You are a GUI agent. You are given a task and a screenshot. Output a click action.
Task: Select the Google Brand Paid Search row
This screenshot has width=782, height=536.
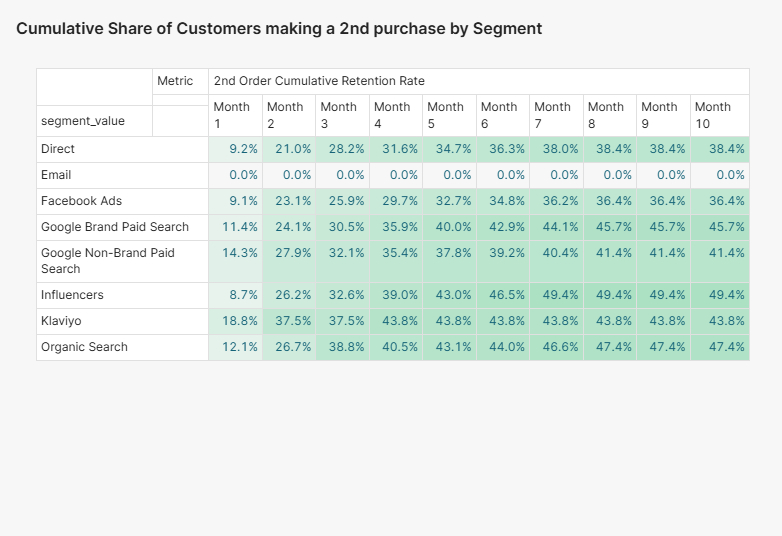115,227
